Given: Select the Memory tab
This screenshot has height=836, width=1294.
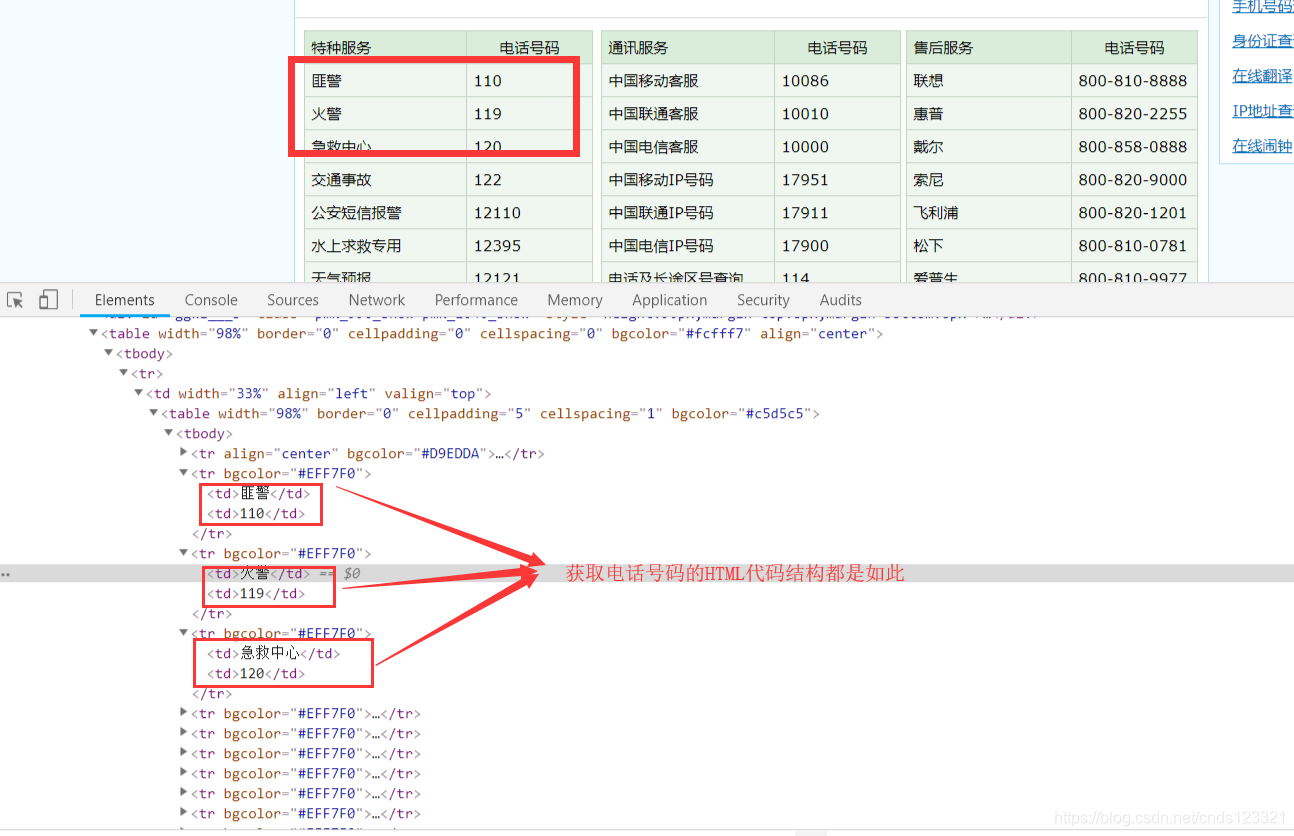Looking at the screenshot, I should tap(575, 300).
